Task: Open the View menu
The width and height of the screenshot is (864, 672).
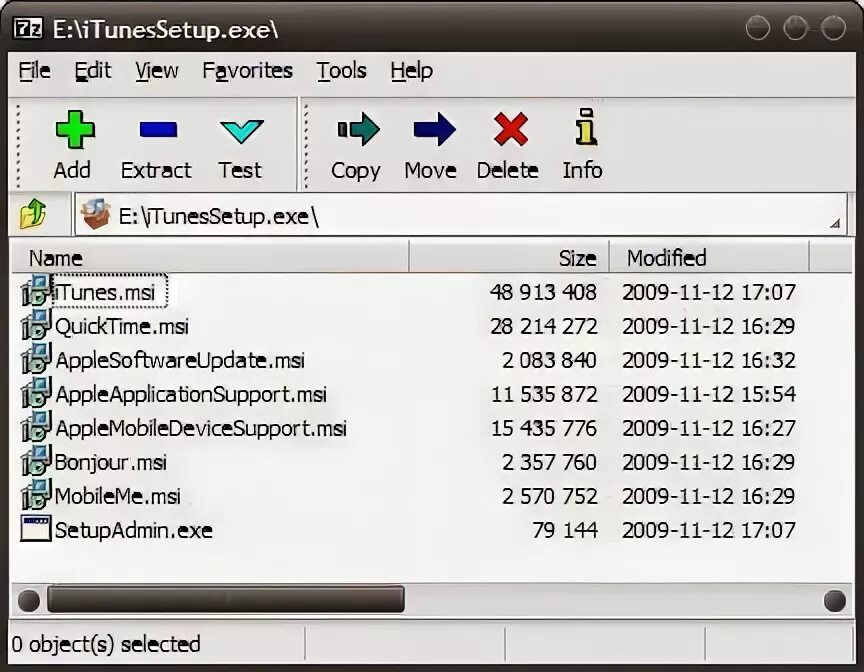Action: [156, 71]
